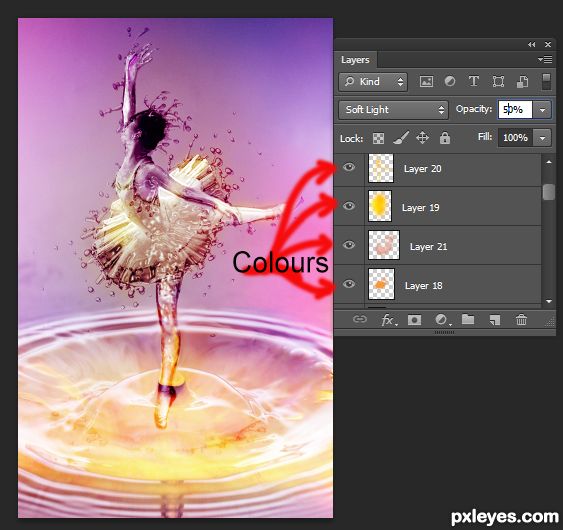The image size is (563, 530).
Task: Click lock image pixels brush icon
Action: click(401, 138)
